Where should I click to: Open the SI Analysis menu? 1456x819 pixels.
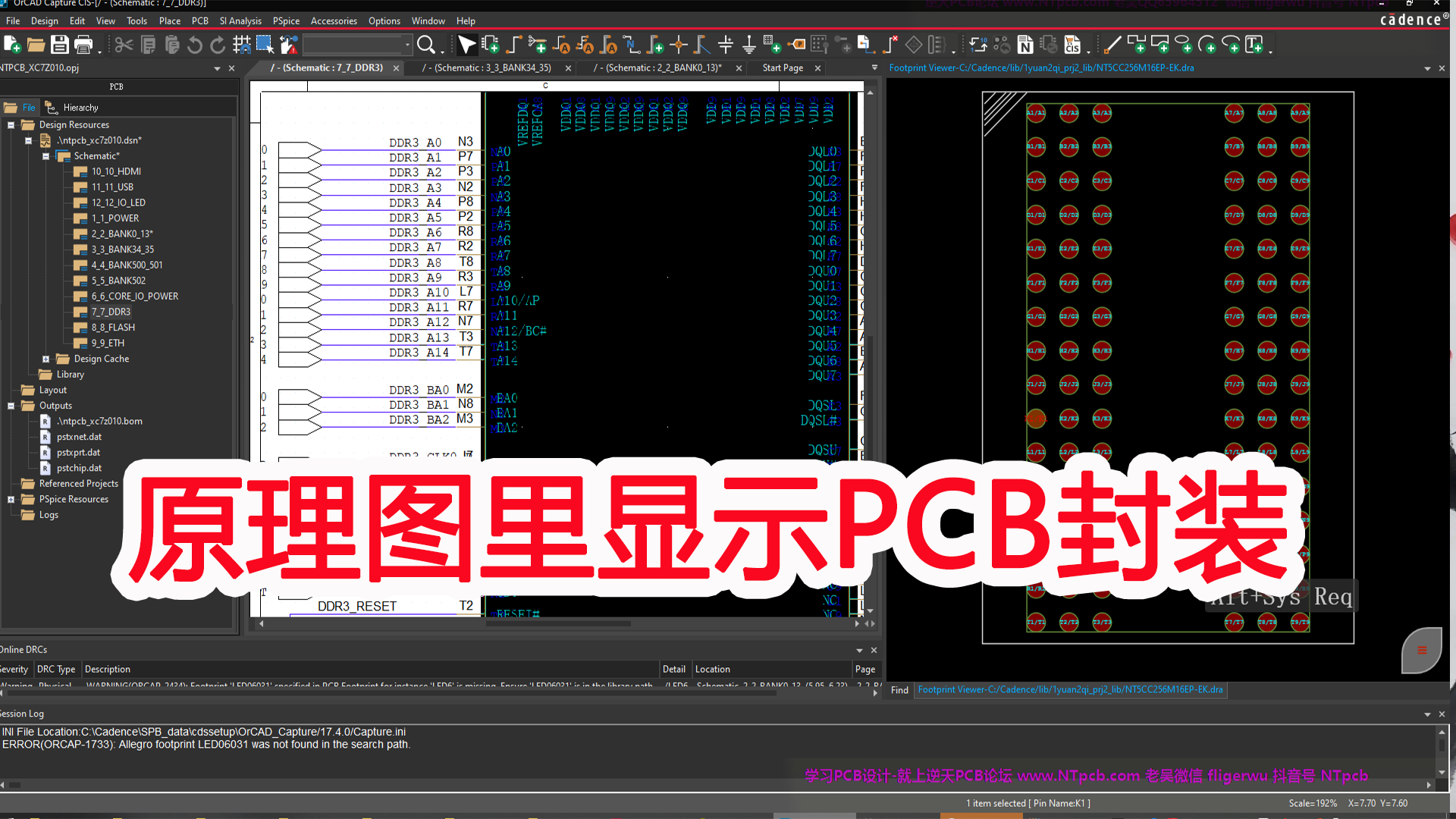coord(240,21)
